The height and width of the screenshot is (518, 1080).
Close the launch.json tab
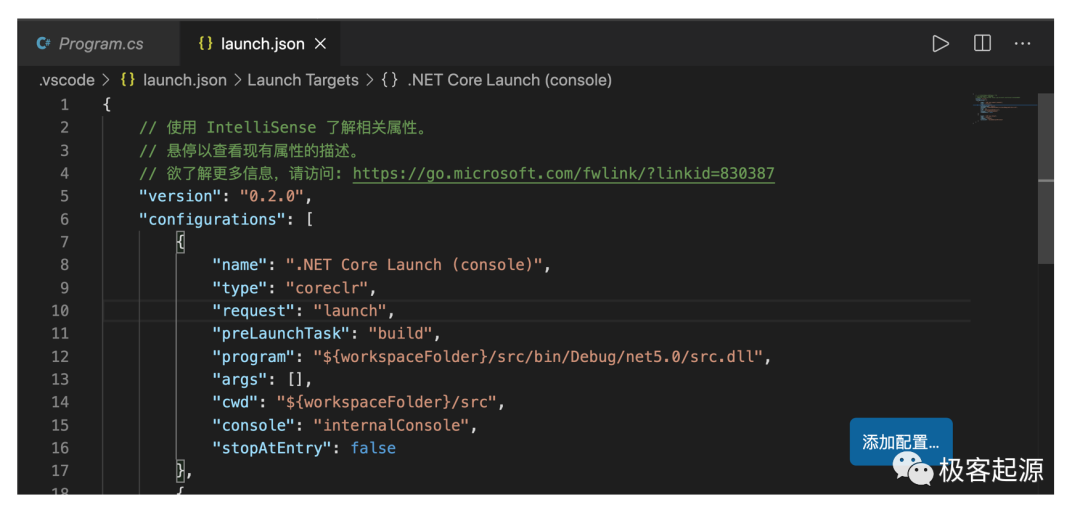coord(320,44)
